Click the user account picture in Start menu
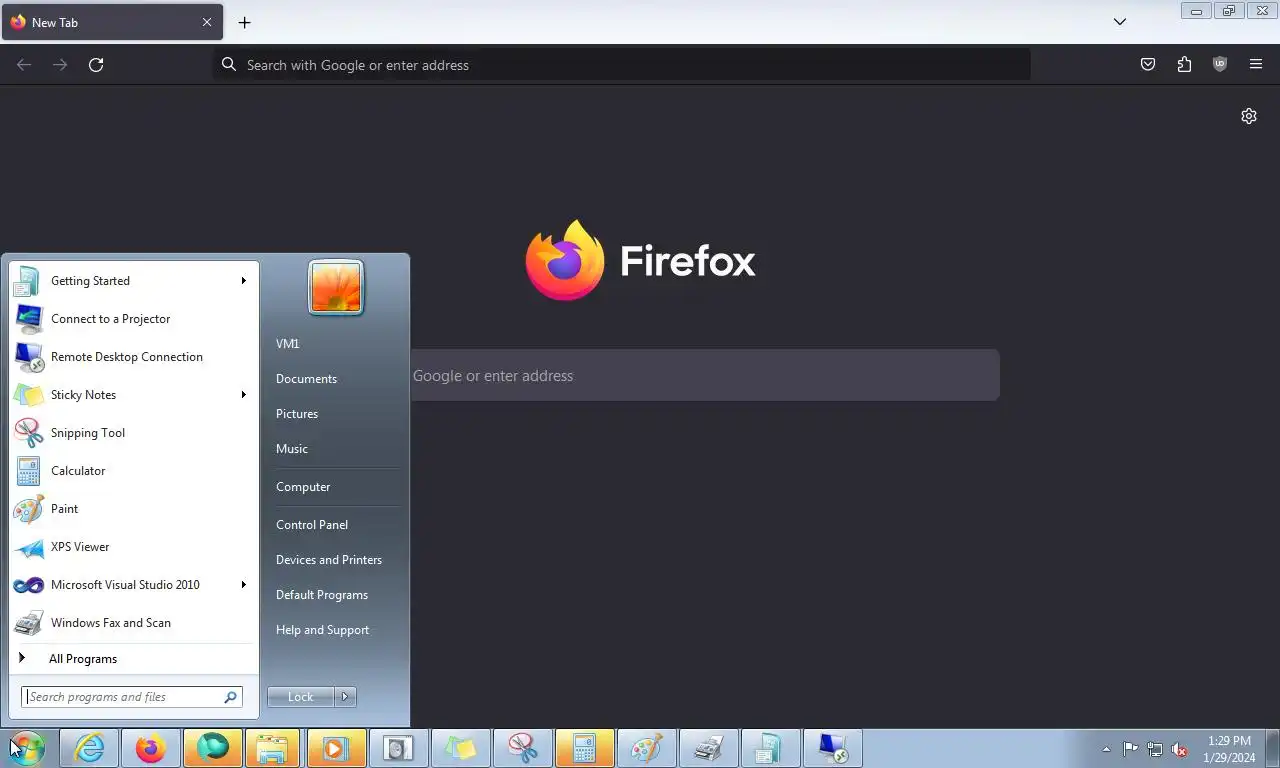 (336, 287)
